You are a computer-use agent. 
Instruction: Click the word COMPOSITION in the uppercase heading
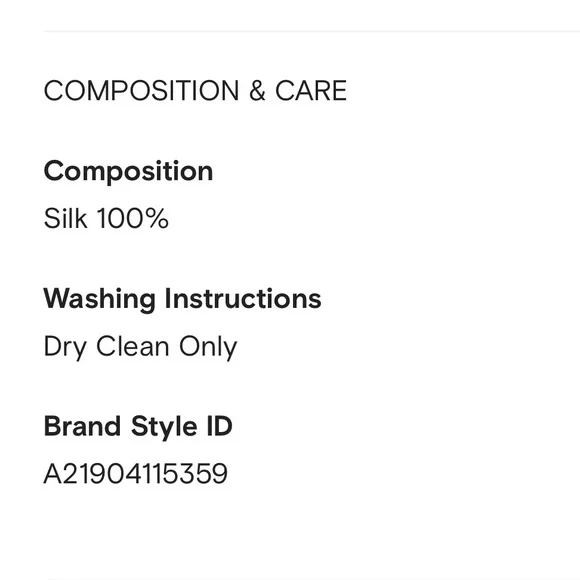pos(141,91)
